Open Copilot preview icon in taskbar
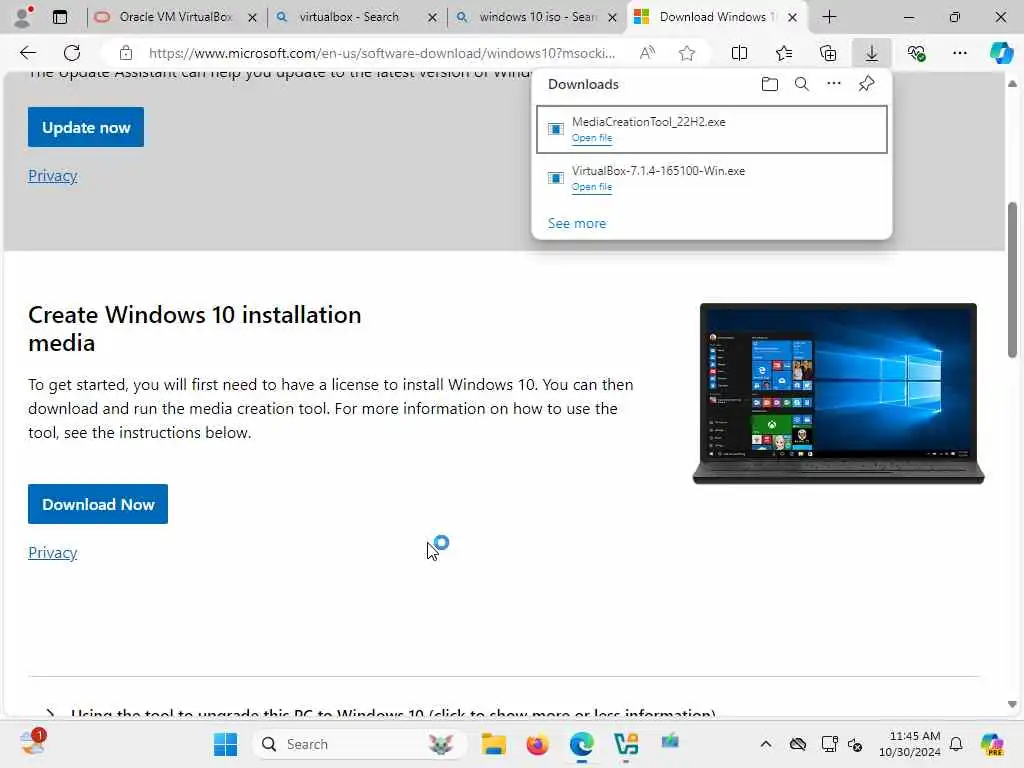This screenshot has width=1024, height=768. [x=992, y=744]
